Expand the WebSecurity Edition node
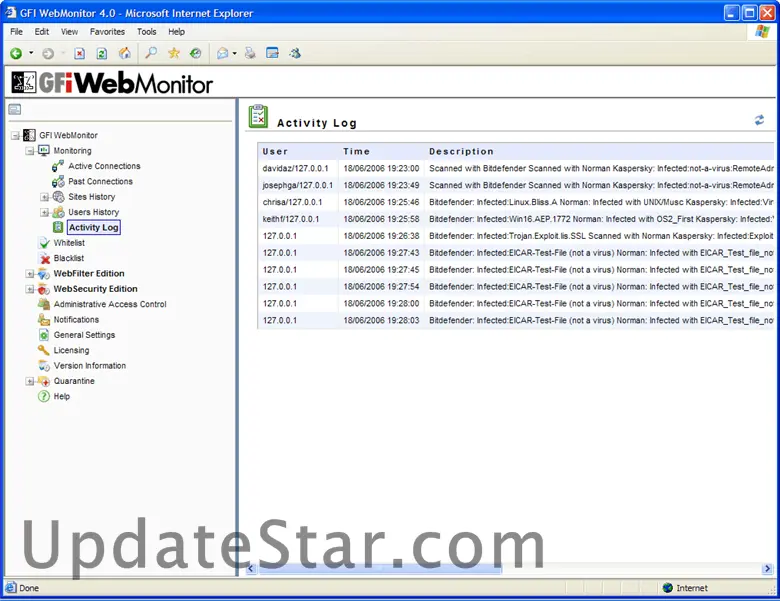 (30, 289)
